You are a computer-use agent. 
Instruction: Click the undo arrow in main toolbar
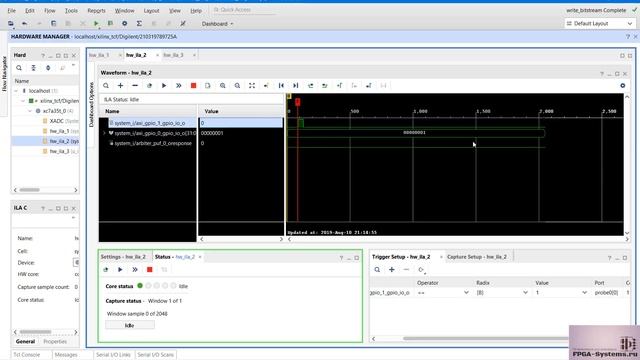[x=24, y=24]
